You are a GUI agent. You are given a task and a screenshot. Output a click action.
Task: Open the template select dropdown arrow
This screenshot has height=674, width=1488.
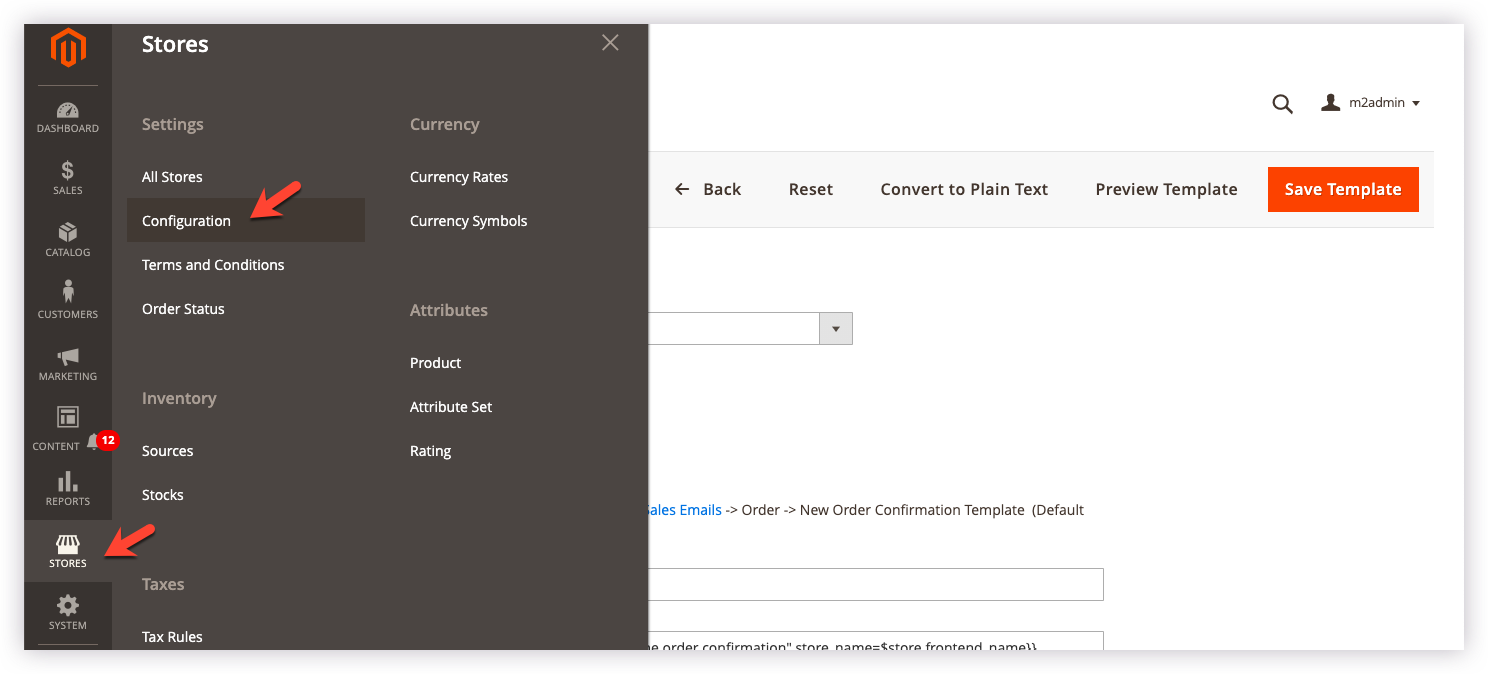(835, 329)
